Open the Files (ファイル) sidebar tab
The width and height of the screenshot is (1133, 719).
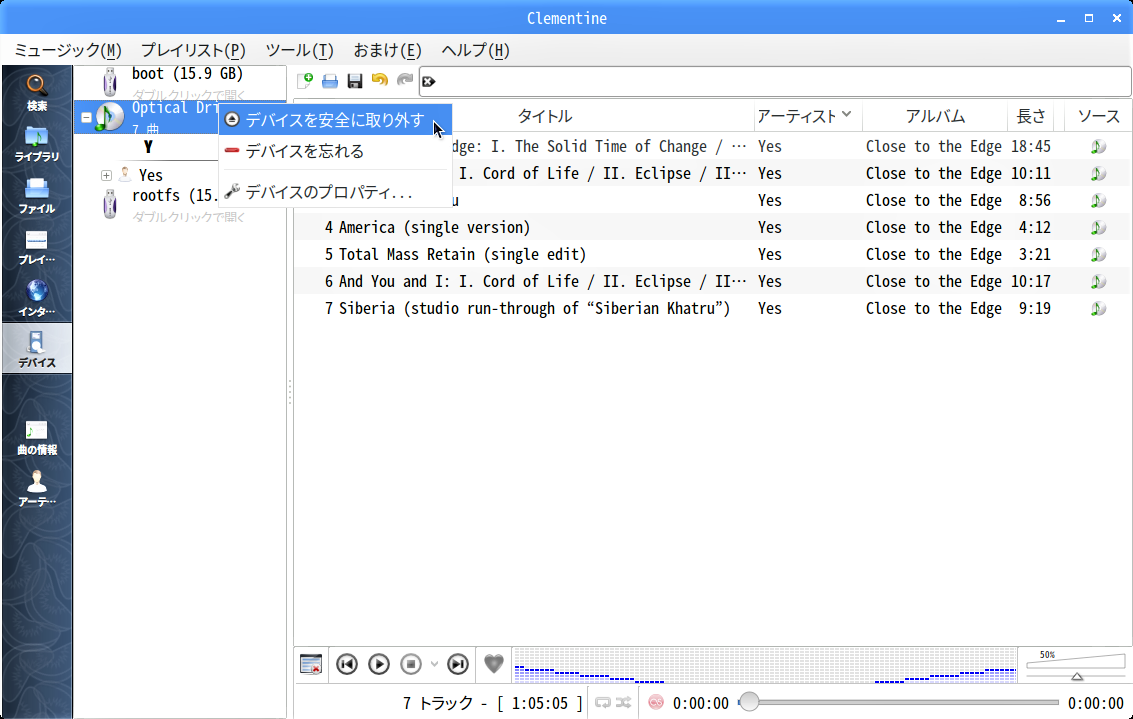point(37,195)
